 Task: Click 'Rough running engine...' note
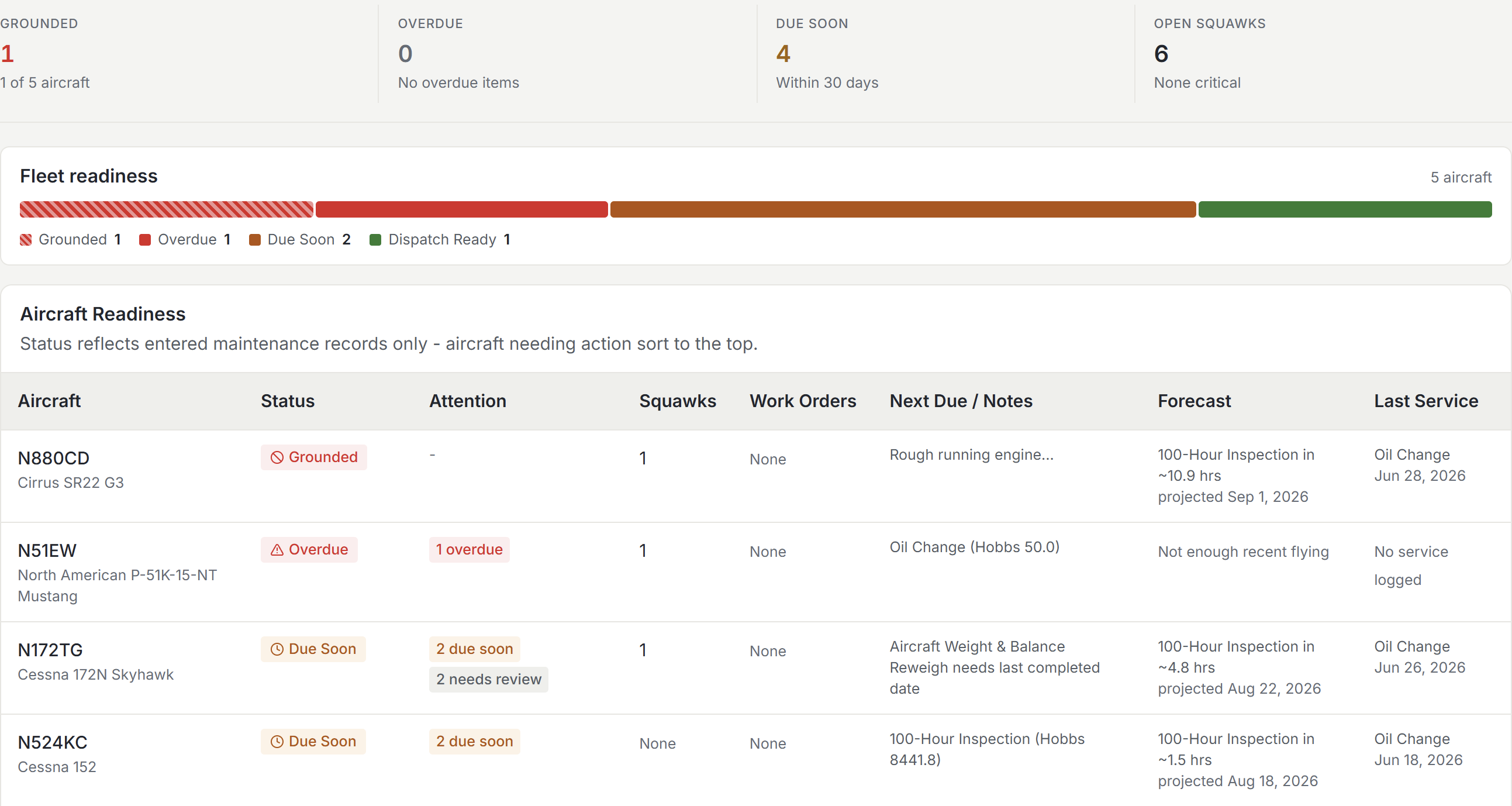point(972,455)
